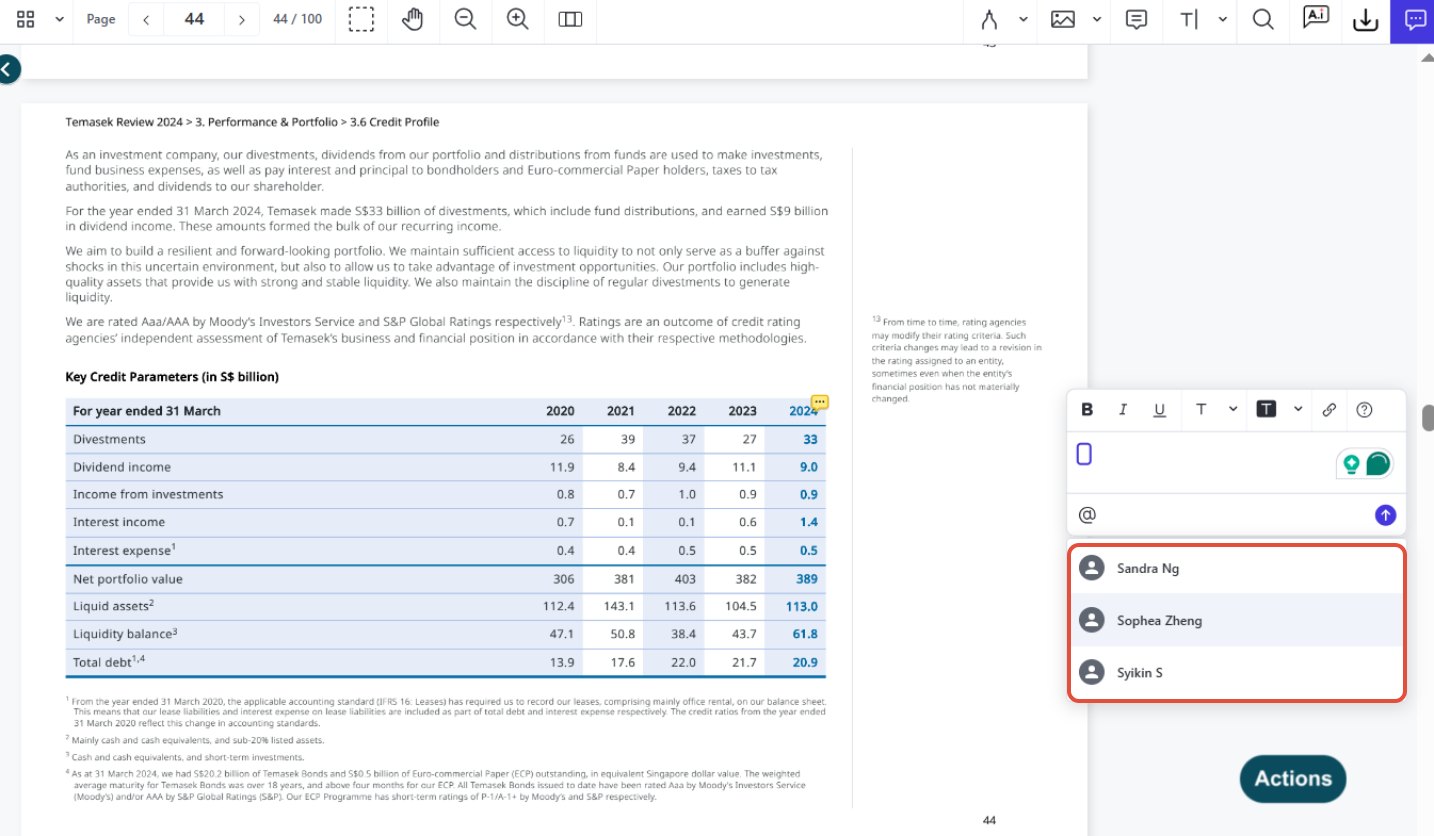Screen dimensions: 1434x836
Task: Toggle the comments panel button
Action: tap(1414, 20)
